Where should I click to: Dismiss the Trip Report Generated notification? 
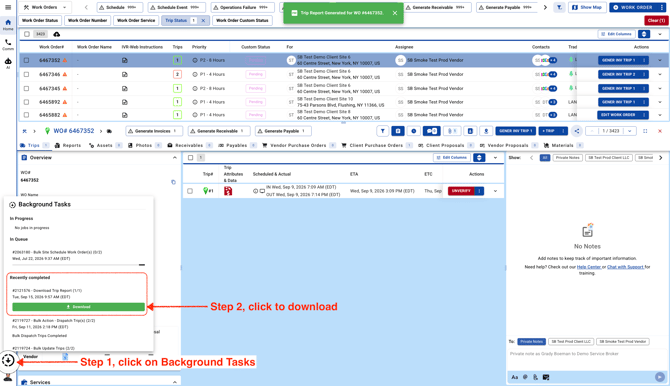click(x=395, y=13)
